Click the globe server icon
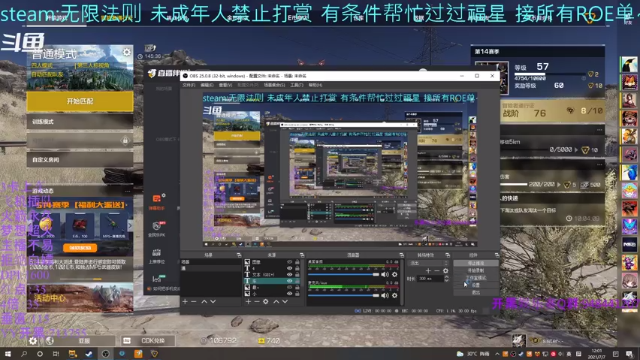Viewport: 640px width, 360px height. 50,340
